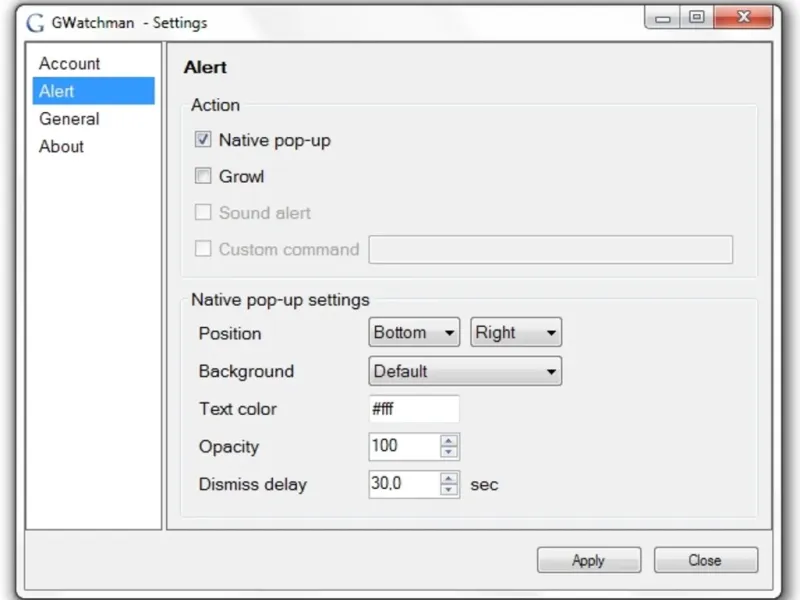Viewport: 800px width, 600px height.
Task: Click the Opacity increase arrow
Action: pyautogui.click(x=449, y=441)
